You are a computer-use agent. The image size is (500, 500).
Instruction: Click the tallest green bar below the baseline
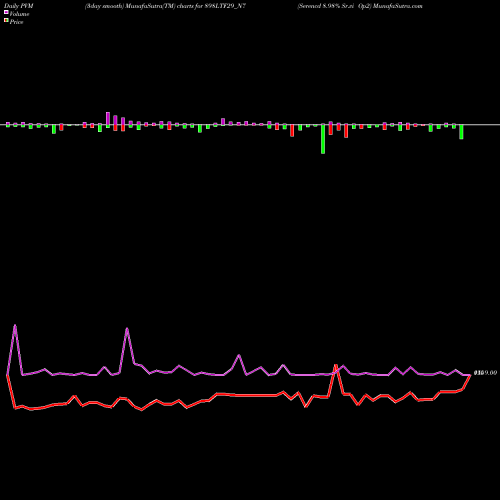coord(323,139)
